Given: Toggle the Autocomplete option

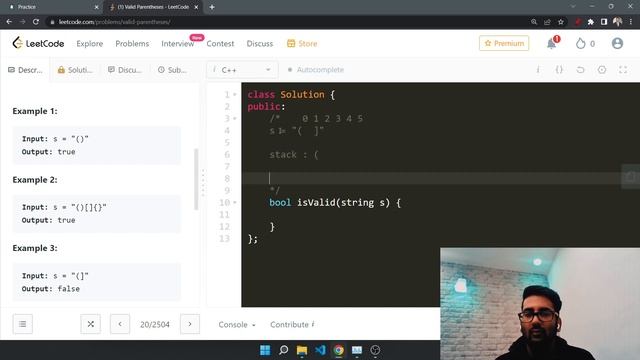Looking at the screenshot, I should click(x=316, y=70).
